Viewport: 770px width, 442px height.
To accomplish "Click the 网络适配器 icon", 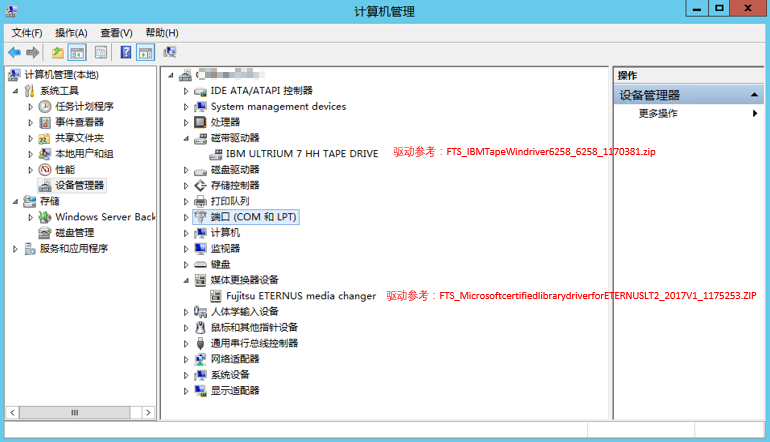I will tap(200, 359).
